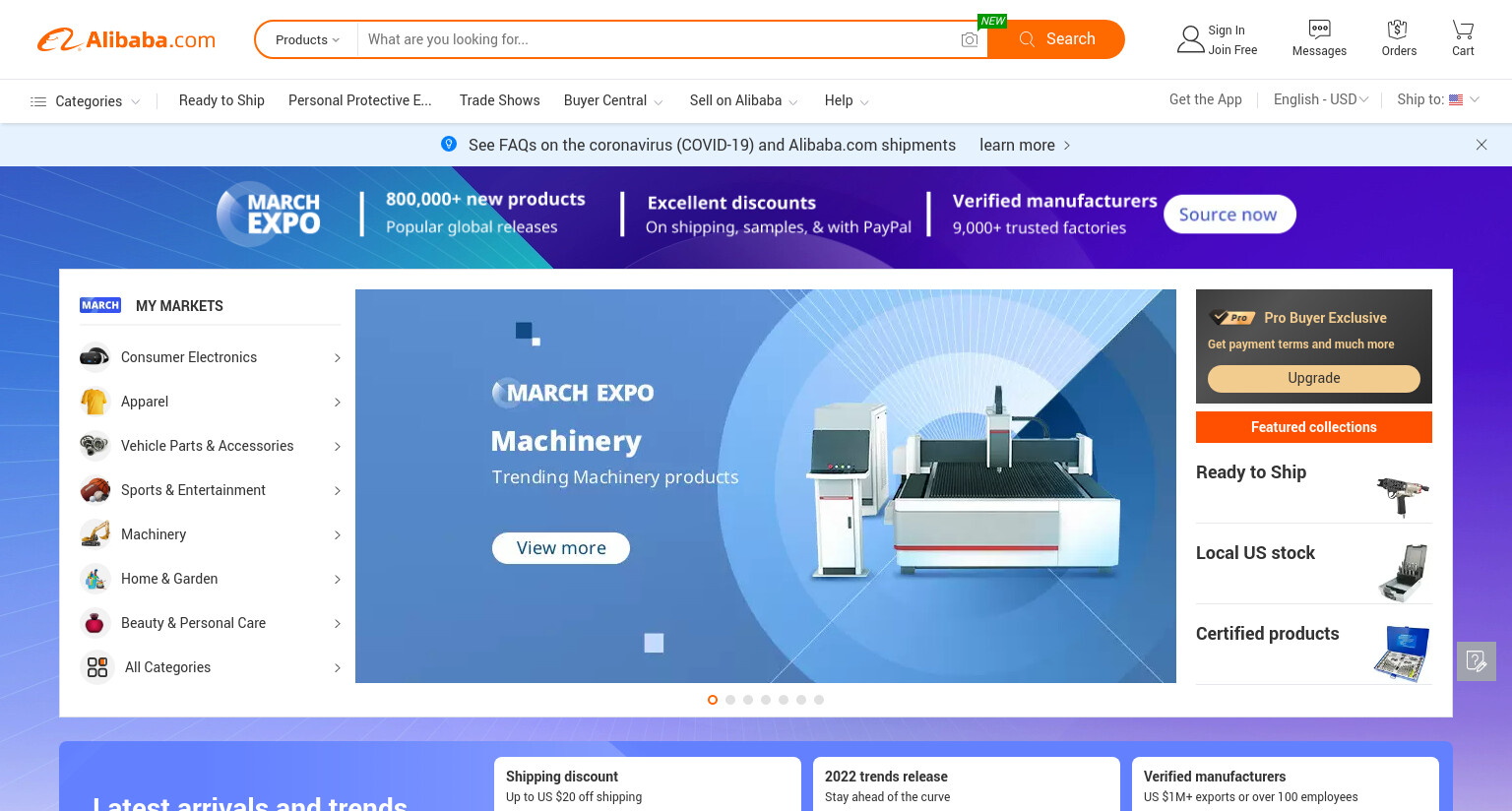The height and width of the screenshot is (811, 1512).
Task: Click the Pro badge icon
Action: 1232,318
